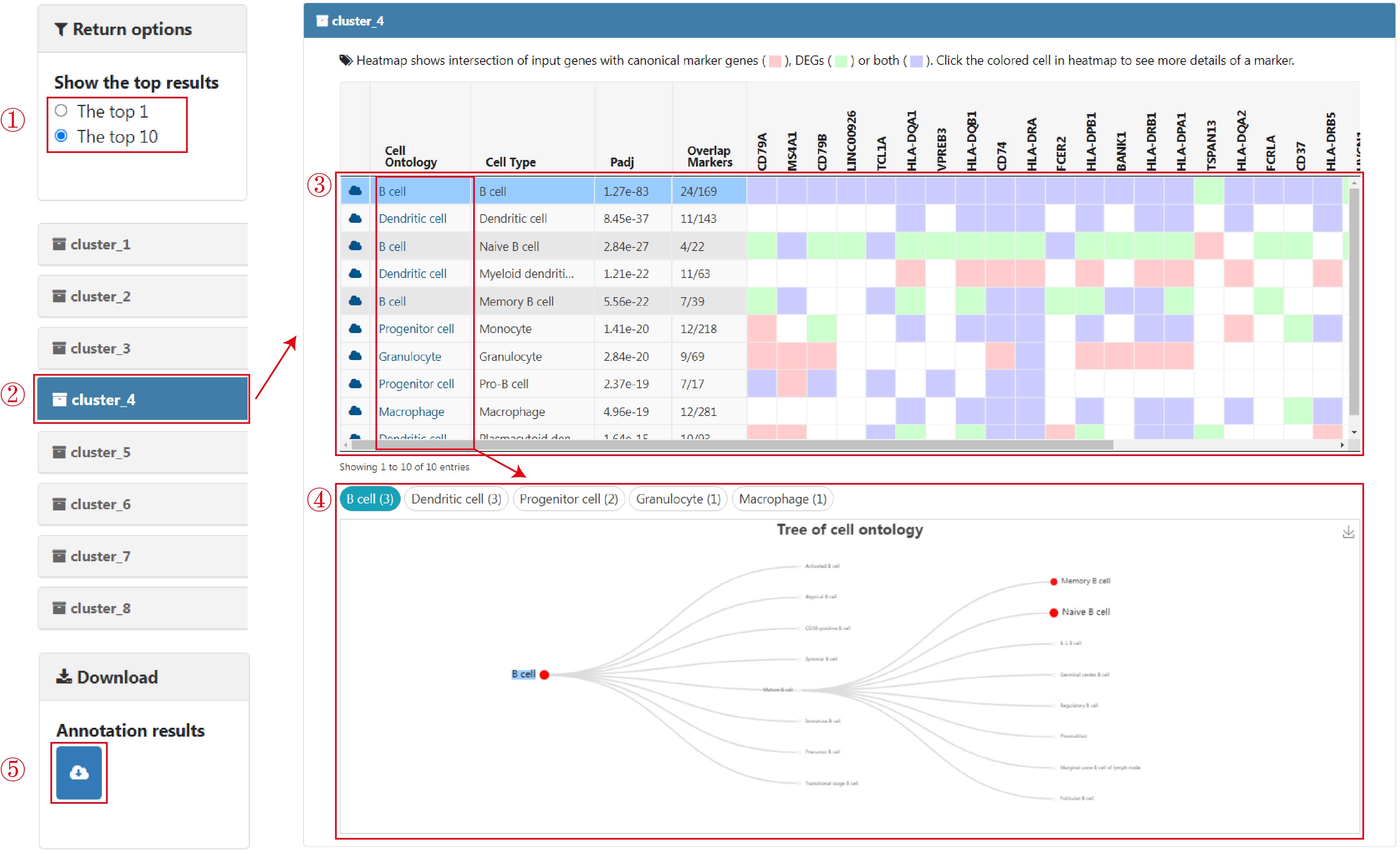Click cloud icon in Macrophage row
This screenshot has height=855, width=1400.
coord(355,411)
